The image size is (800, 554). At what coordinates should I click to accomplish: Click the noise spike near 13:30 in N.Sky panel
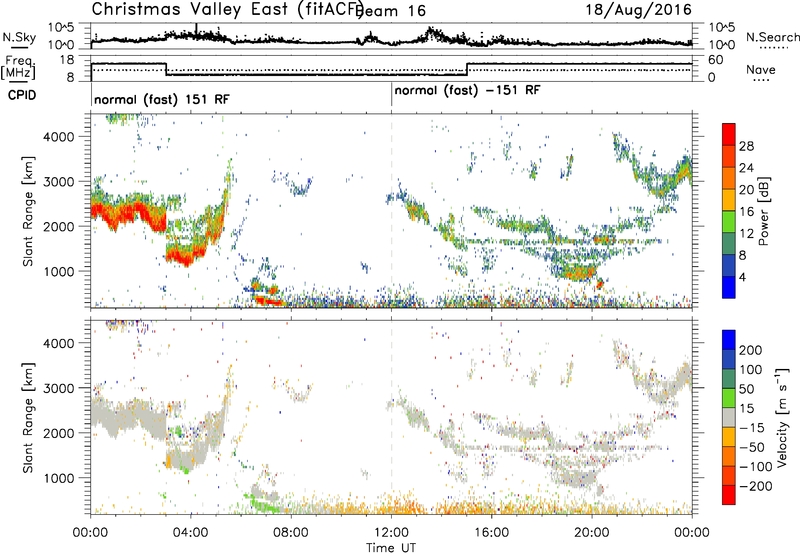431,33
